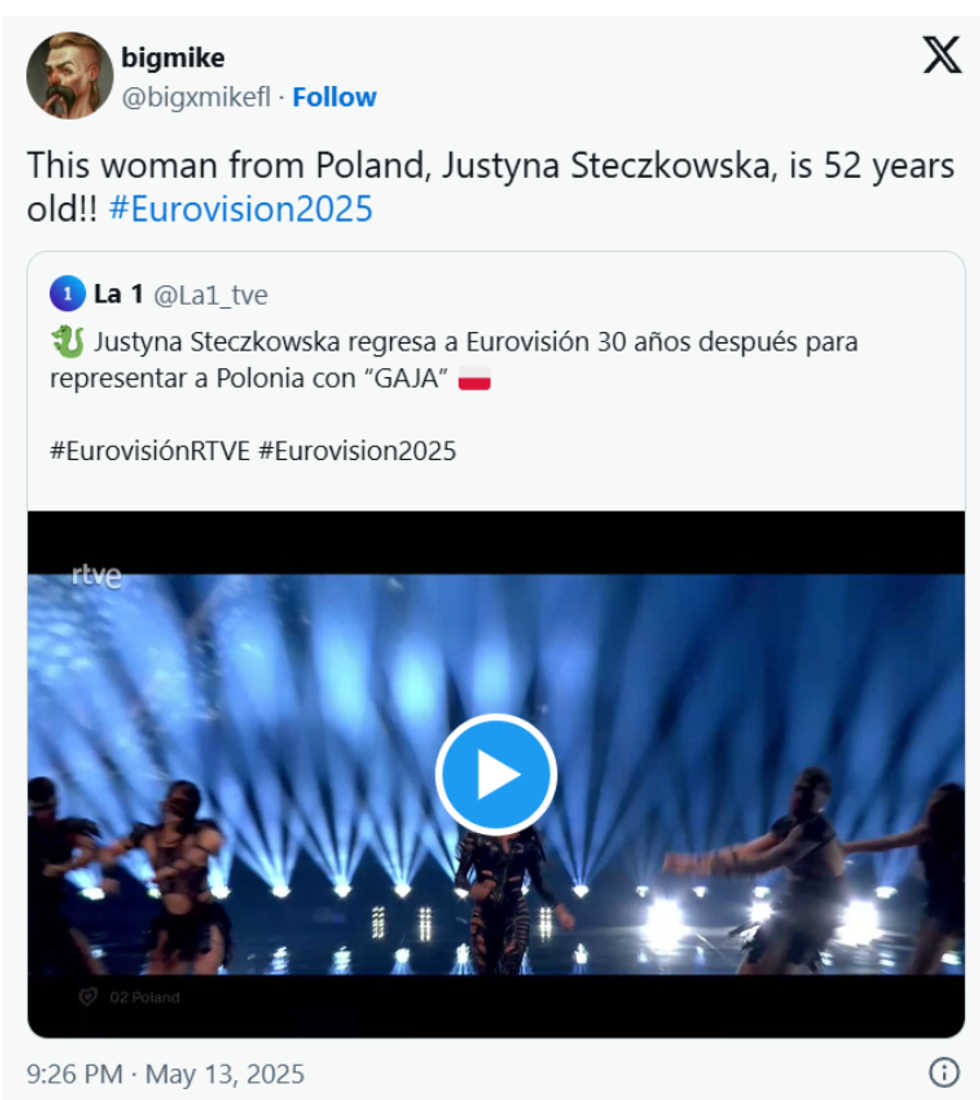980x1100 pixels.
Task: Open the @La1_tve handle
Action: tap(210, 295)
